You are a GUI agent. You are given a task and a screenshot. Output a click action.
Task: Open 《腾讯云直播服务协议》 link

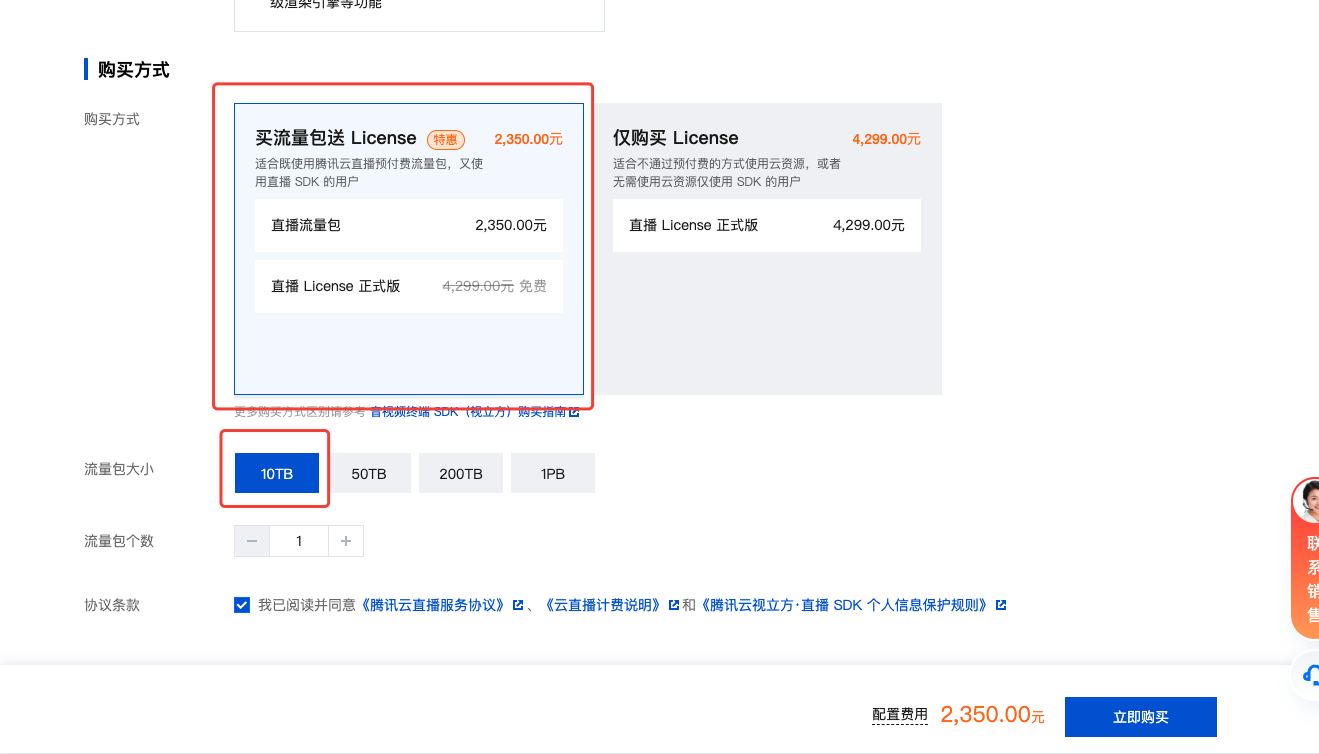pyautogui.click(x=433, y=605)
